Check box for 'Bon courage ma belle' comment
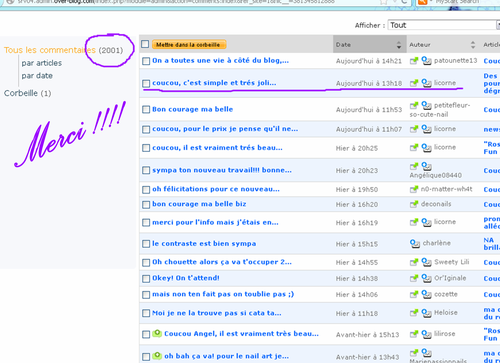The height and width of the screenshot is (363, 500). (x=146, y=110)
